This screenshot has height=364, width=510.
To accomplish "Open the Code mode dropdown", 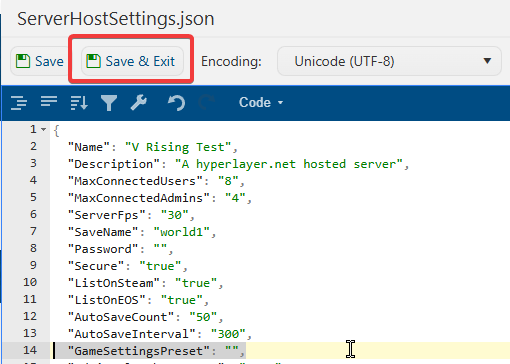I will pyautogui.click(x=261, y=102).
